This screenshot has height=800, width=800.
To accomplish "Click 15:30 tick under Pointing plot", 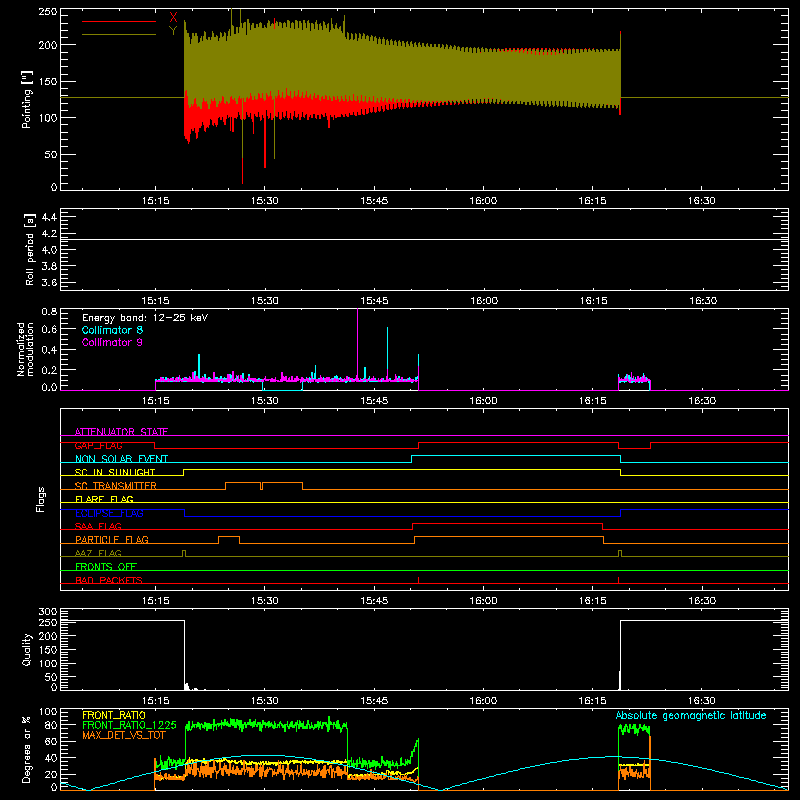I will tap(265, 201).
